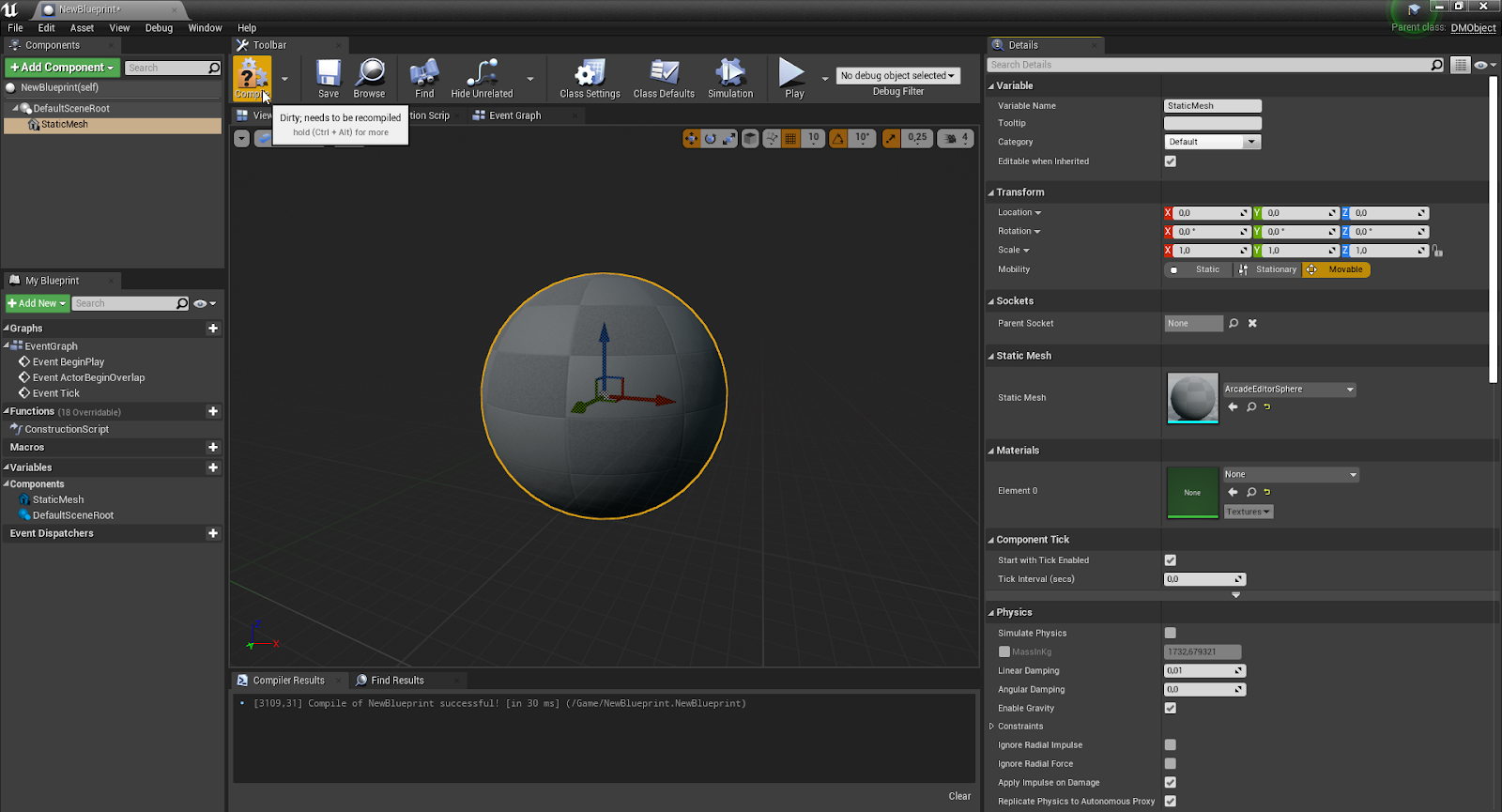Open the Find tool in toolbar
Screen dimensions: 1502x812
coord(424,79)
